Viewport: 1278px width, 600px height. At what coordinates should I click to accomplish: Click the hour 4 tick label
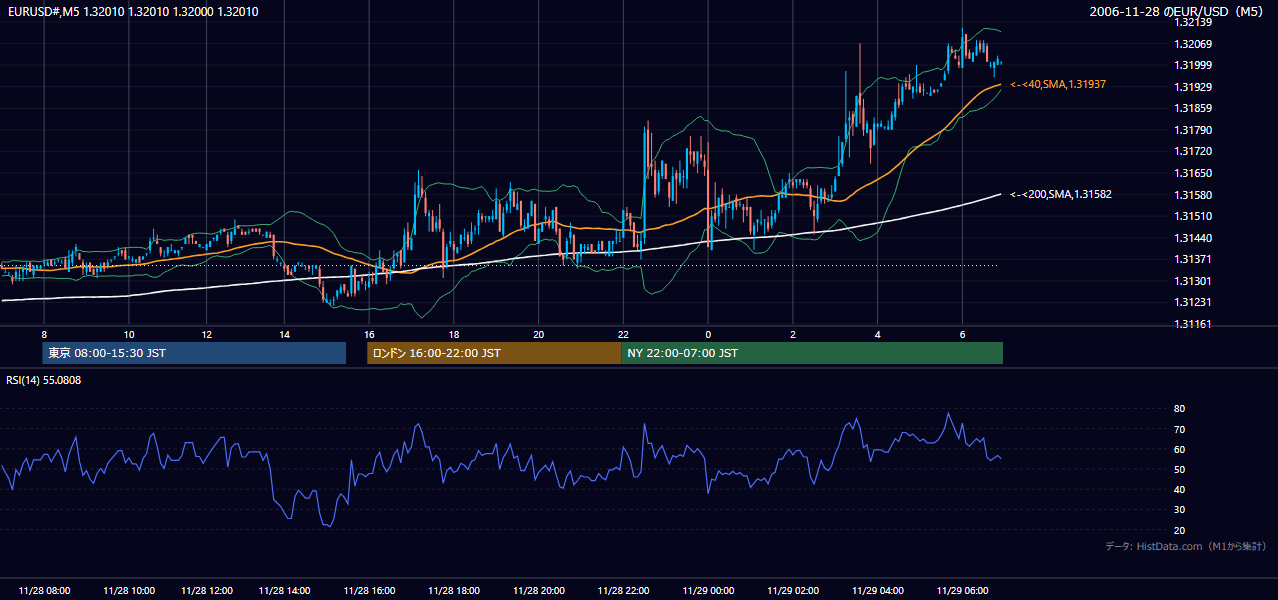tap(877, 334)
